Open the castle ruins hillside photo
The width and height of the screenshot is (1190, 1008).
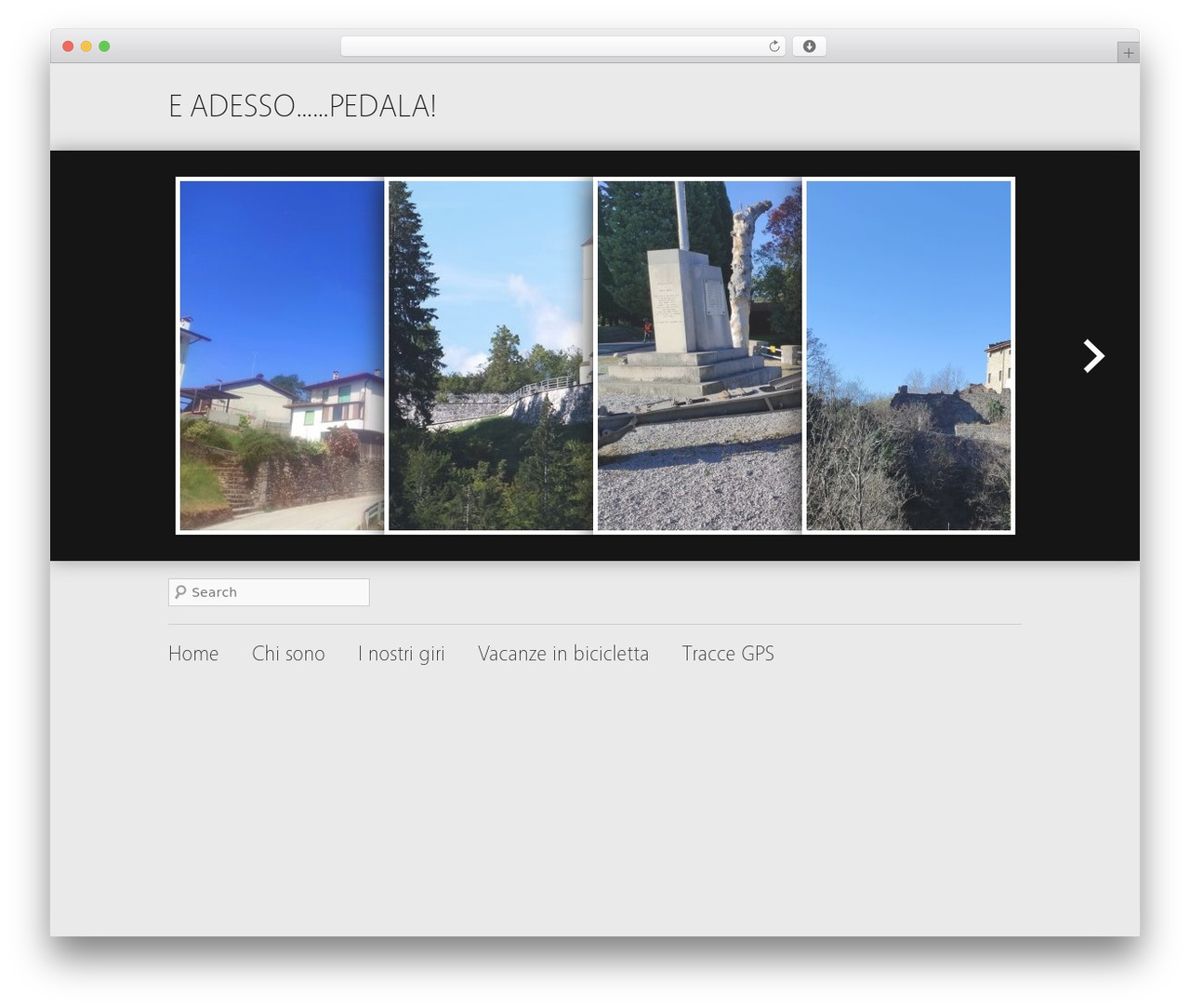coord(908,355)
